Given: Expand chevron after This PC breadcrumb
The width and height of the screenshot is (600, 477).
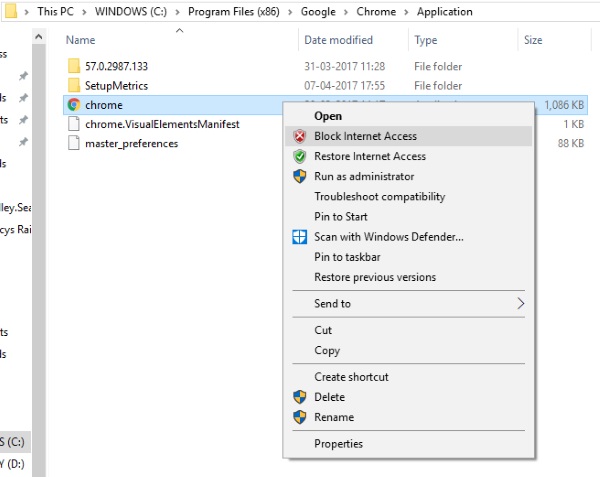Looking at the screenshot, I should [84, 12].
